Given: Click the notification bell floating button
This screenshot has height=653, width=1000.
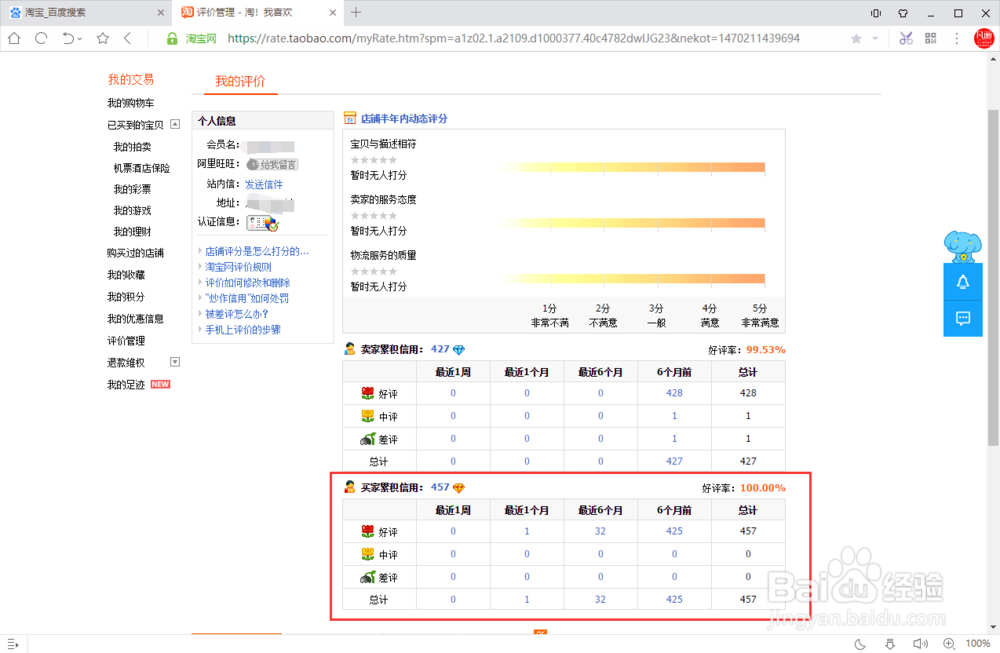Looking at the screenshot, I should 963,282.
